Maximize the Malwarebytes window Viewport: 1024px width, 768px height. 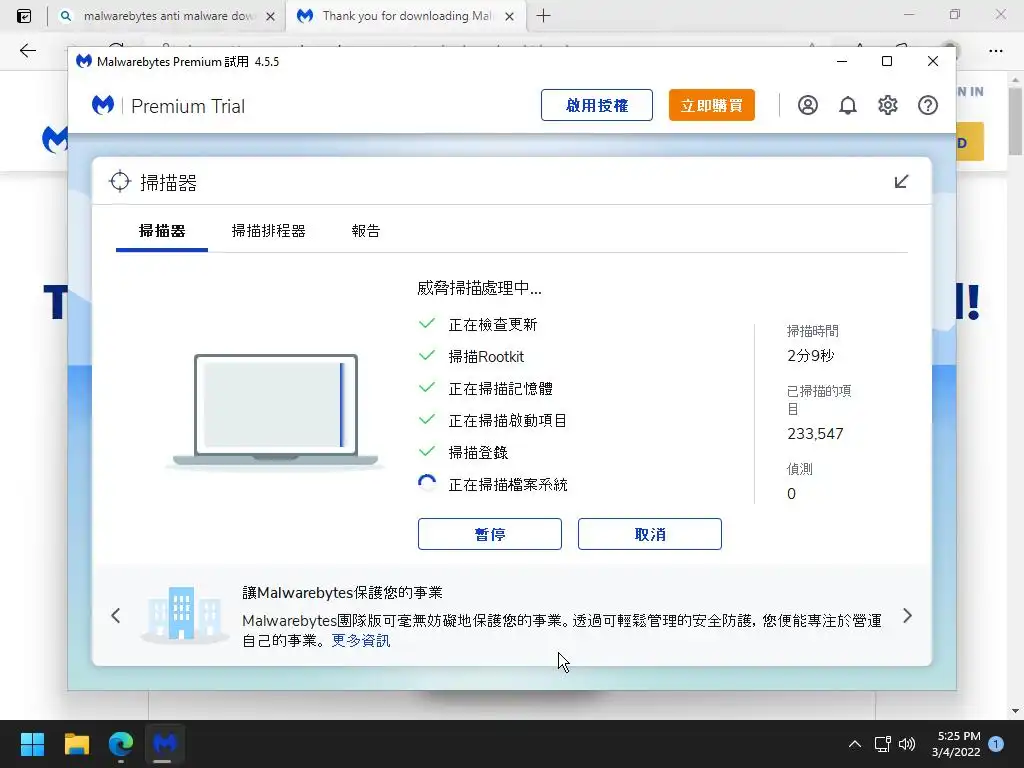click(887, 61)
